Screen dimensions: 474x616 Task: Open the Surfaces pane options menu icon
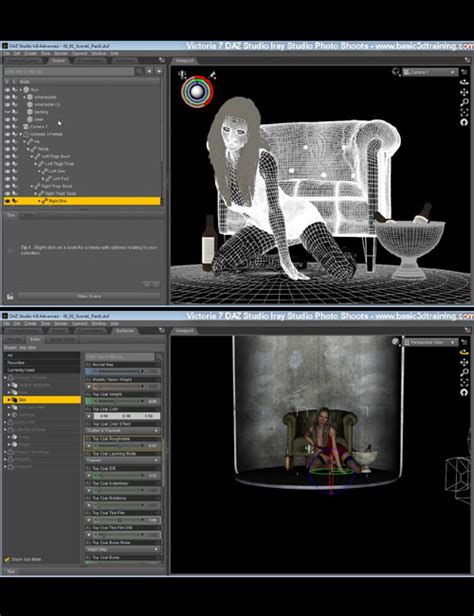click(x=162, y=330)
